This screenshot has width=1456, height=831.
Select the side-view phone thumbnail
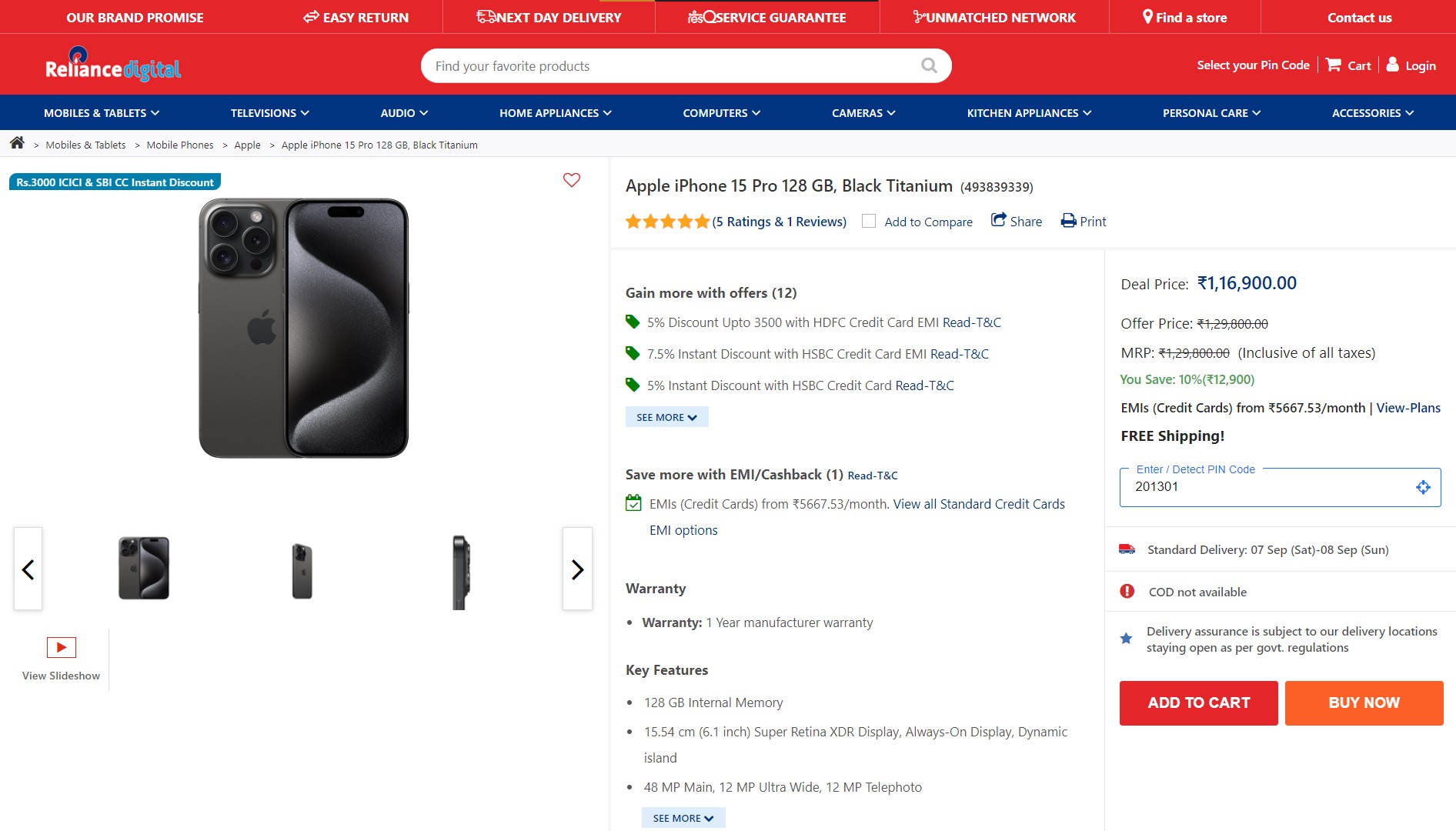click(460, 571)
